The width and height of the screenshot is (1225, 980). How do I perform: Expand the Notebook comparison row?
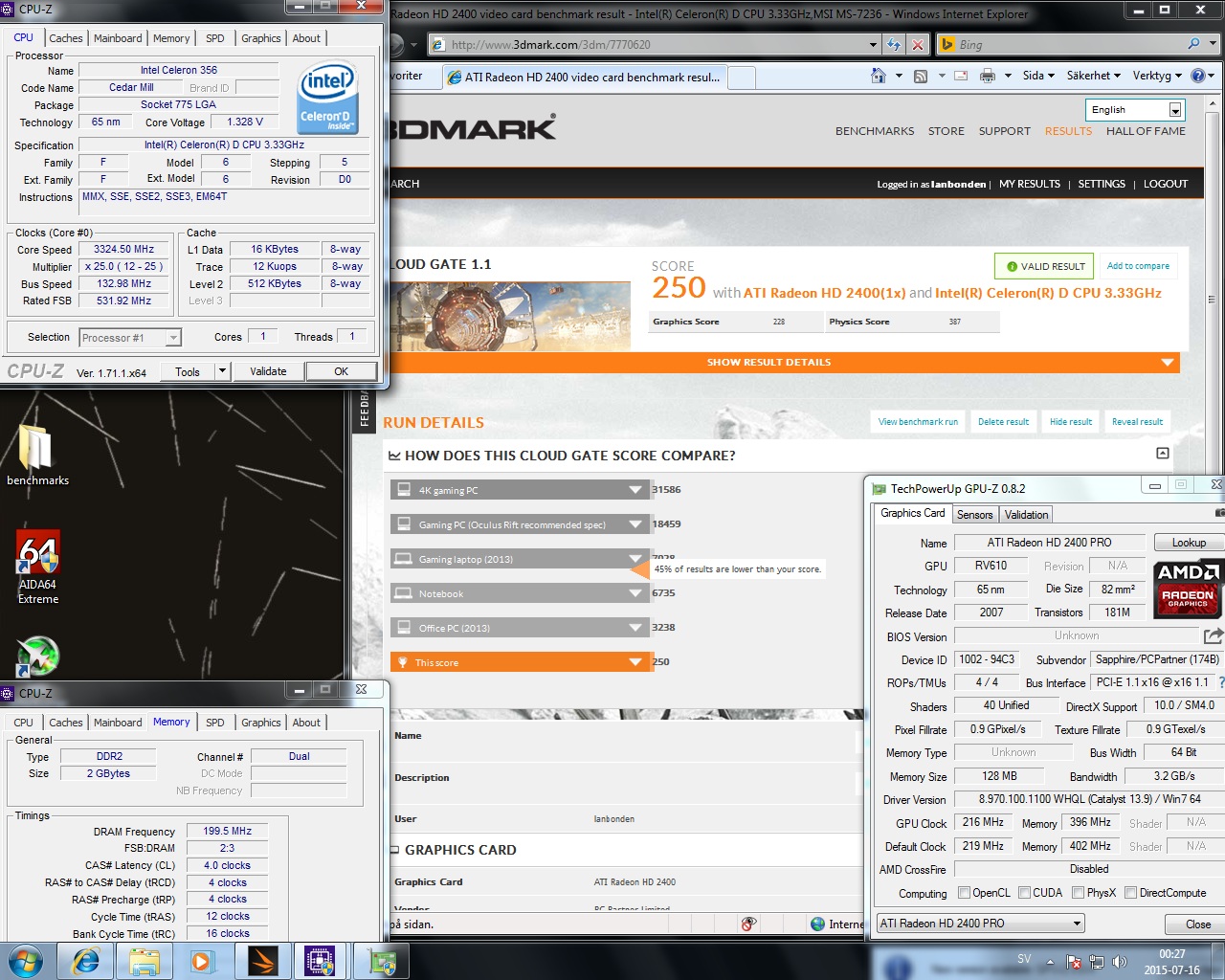coord(635,593)
